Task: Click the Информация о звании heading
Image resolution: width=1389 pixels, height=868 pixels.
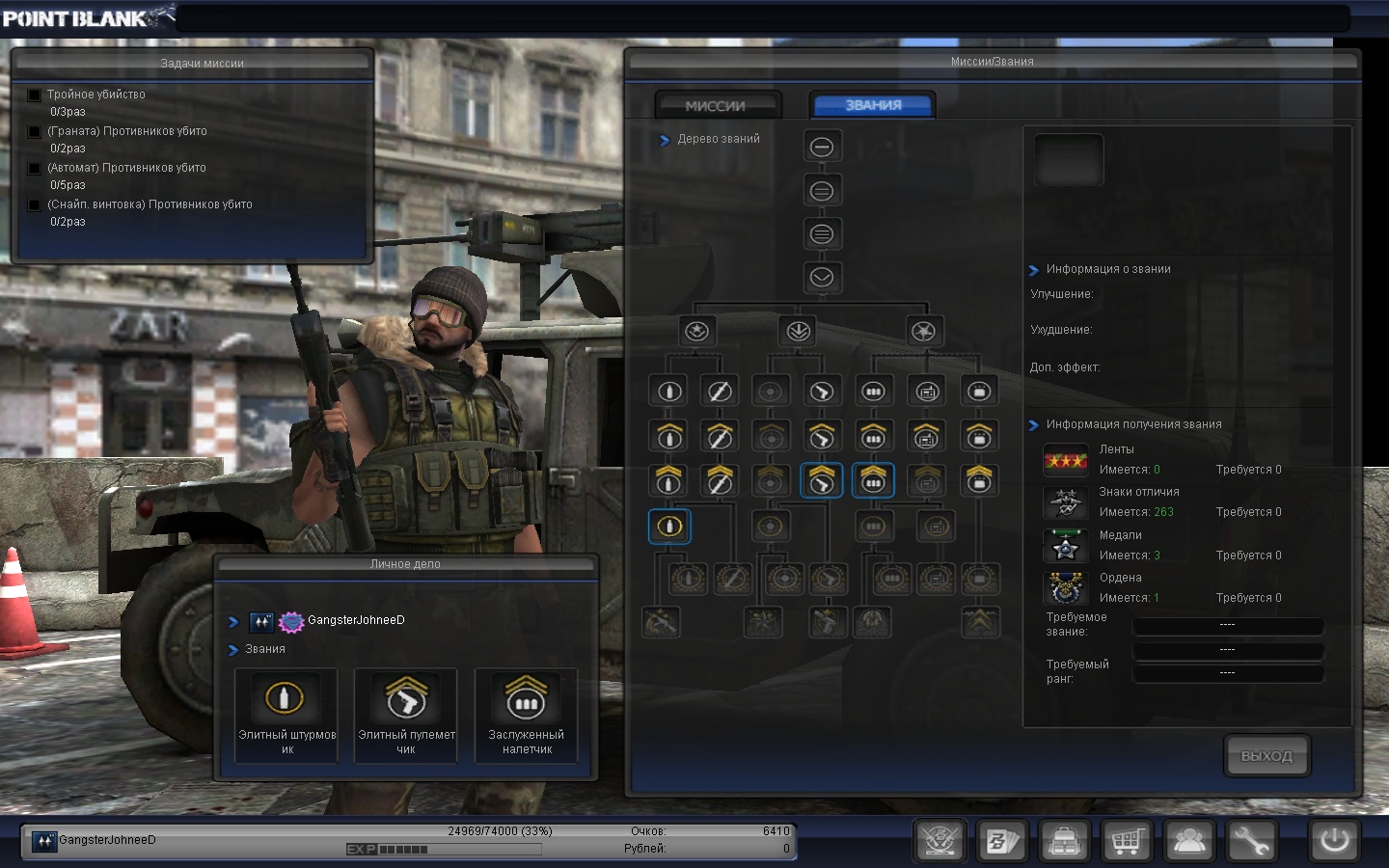Action: [x=1108, y=269]
